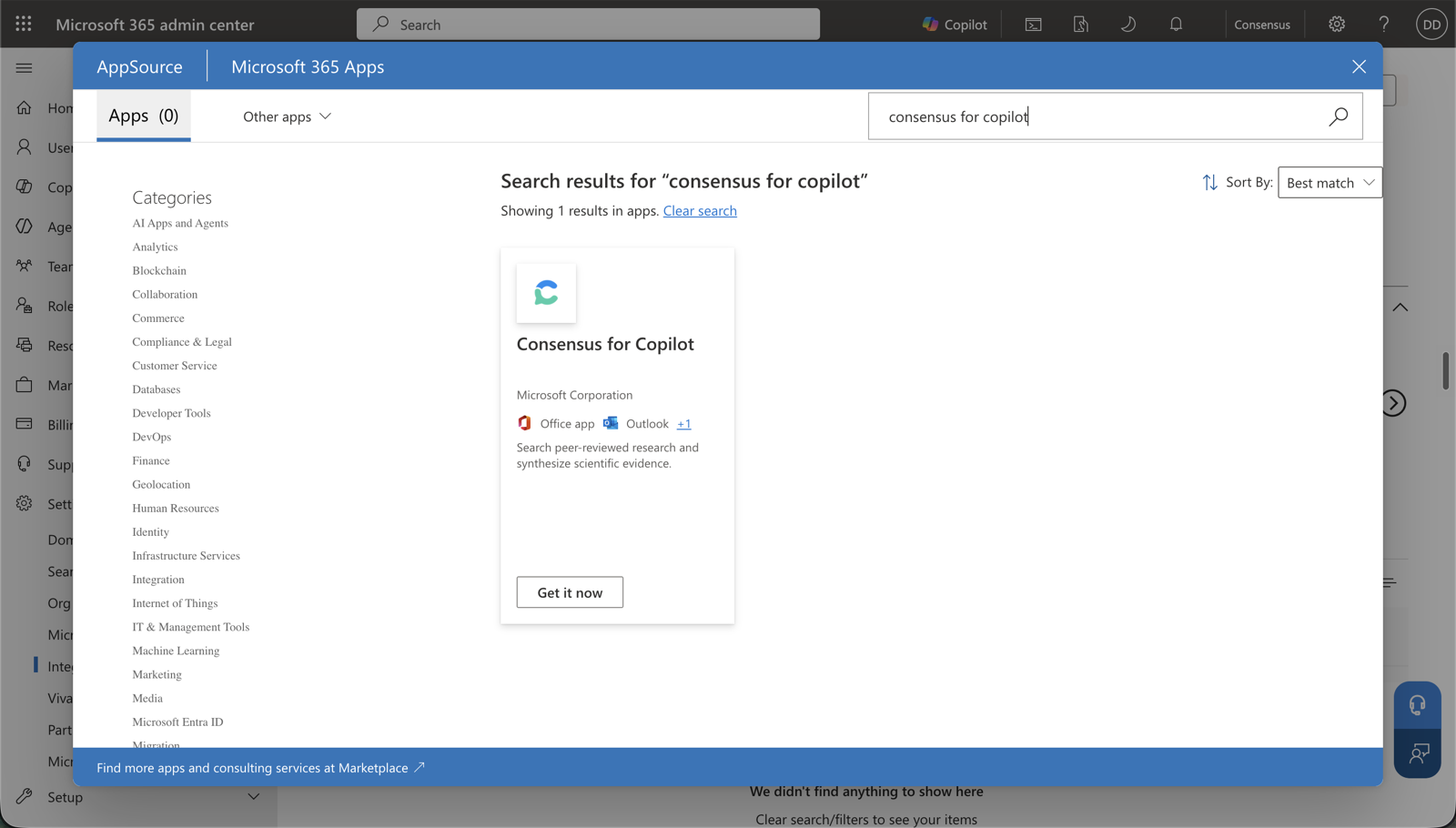Open Resources icon in left navigation
This screenshot has width=1456, height=828.
[25, 345]
